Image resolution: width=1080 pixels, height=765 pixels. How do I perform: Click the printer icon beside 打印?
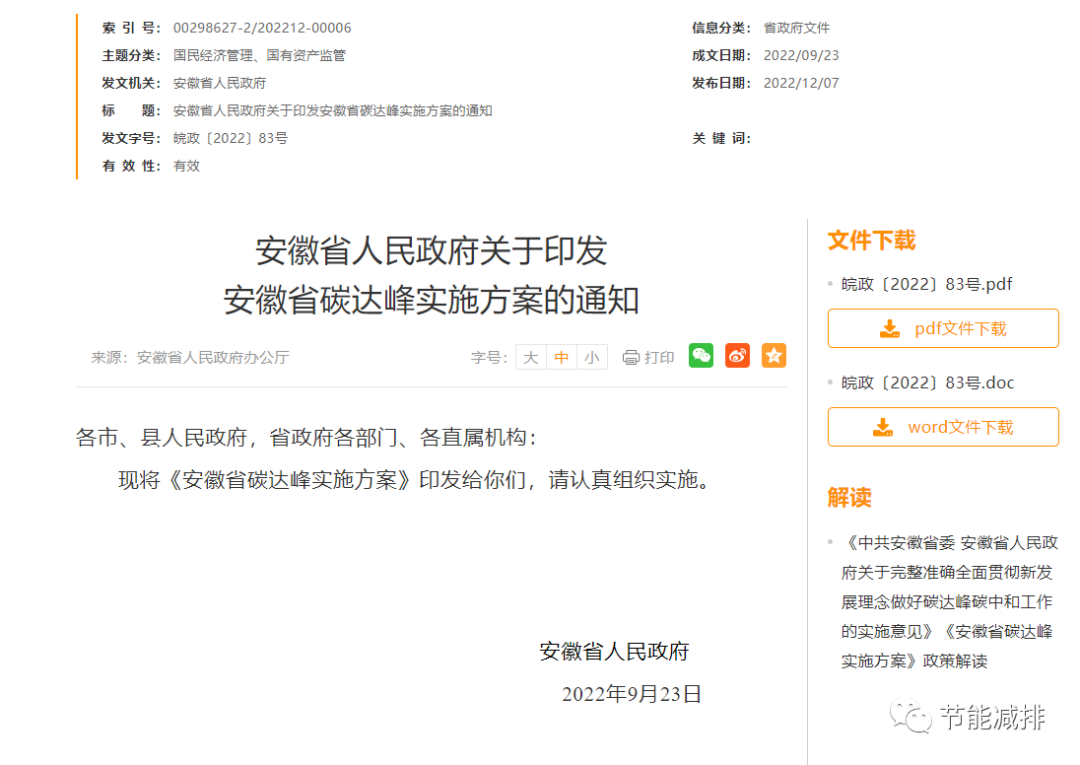pos(630,357)
